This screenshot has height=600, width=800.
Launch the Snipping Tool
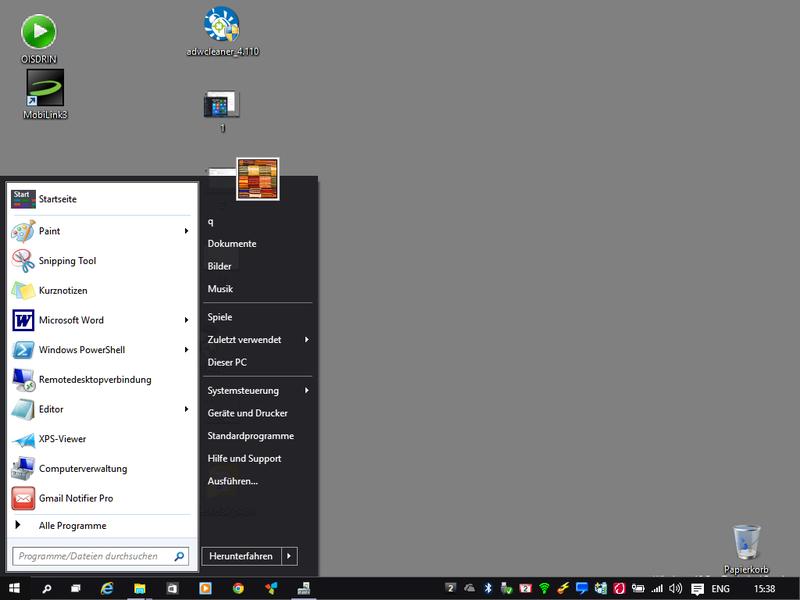tap(100, 261)
